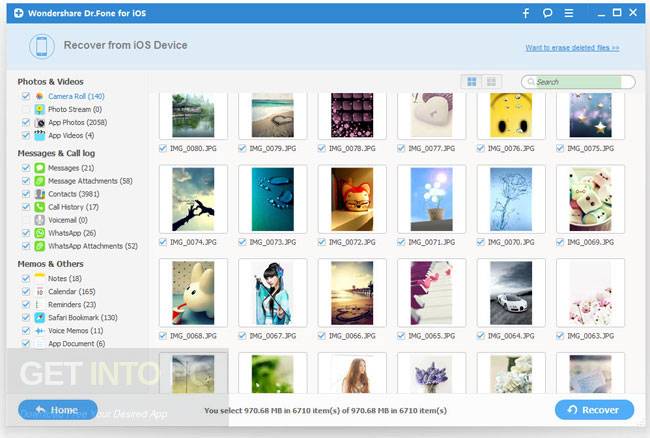The height and width of the screenshot is (438, 650).
Task: Check the Voicemail checkbox
Action: [26, 220]
